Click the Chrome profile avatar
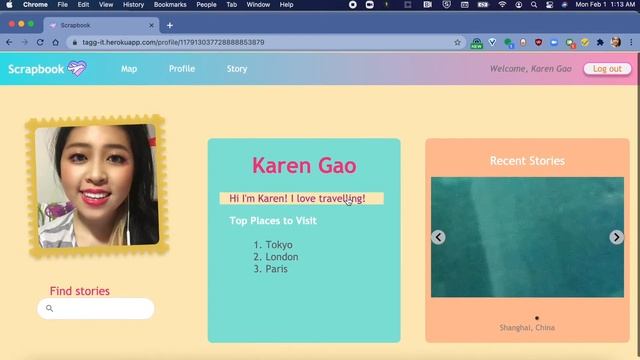The height and width of the screenshot is (360, 640). (x=616, y=42)
